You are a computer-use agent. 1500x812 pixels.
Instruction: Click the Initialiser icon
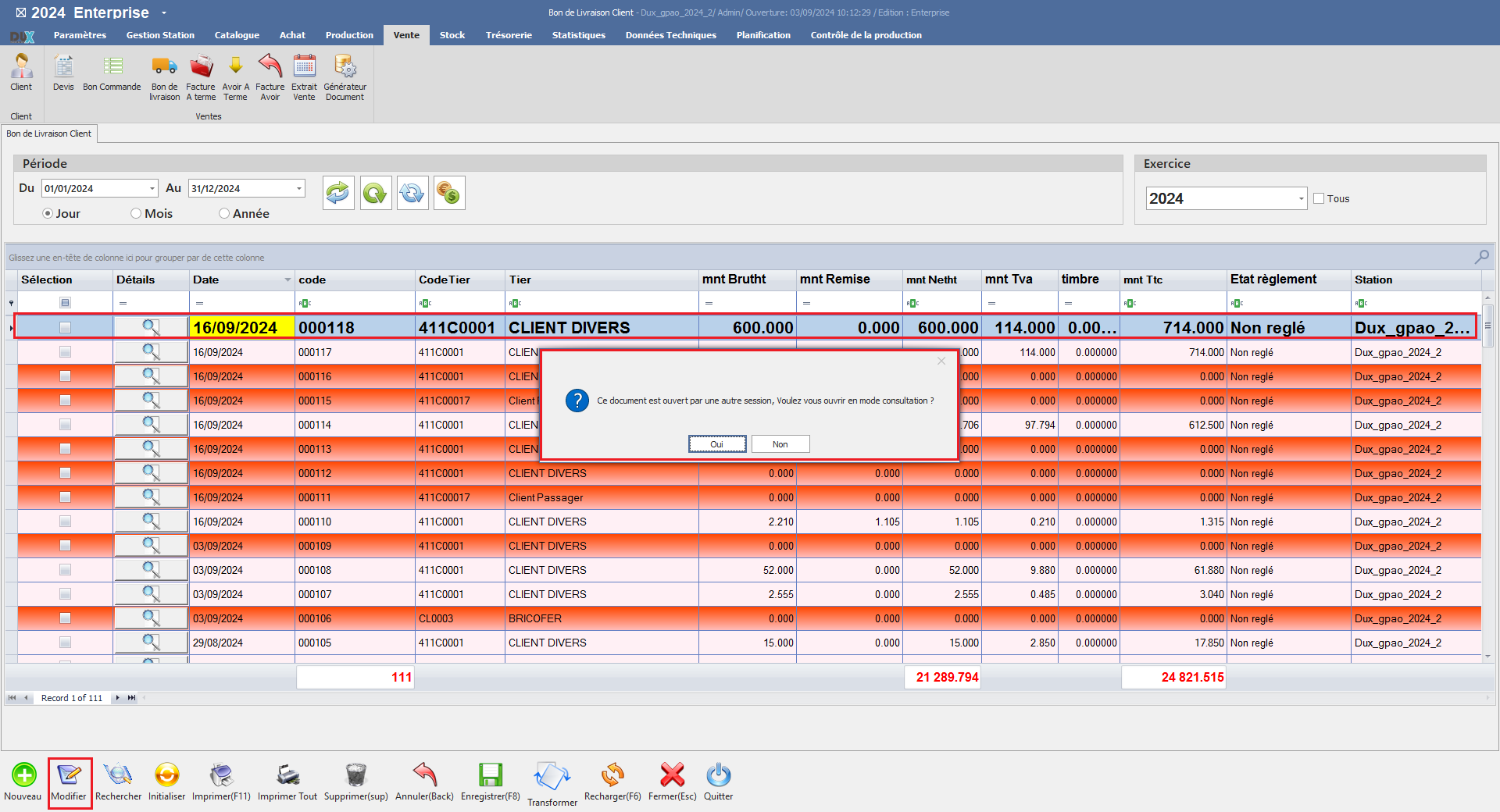(167, 775)
